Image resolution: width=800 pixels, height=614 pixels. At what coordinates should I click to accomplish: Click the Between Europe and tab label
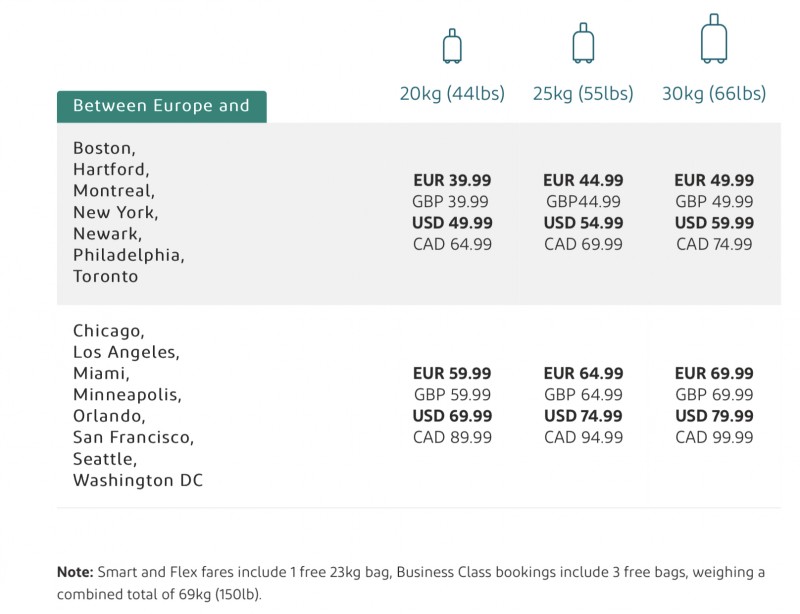(x=161, y=106)
